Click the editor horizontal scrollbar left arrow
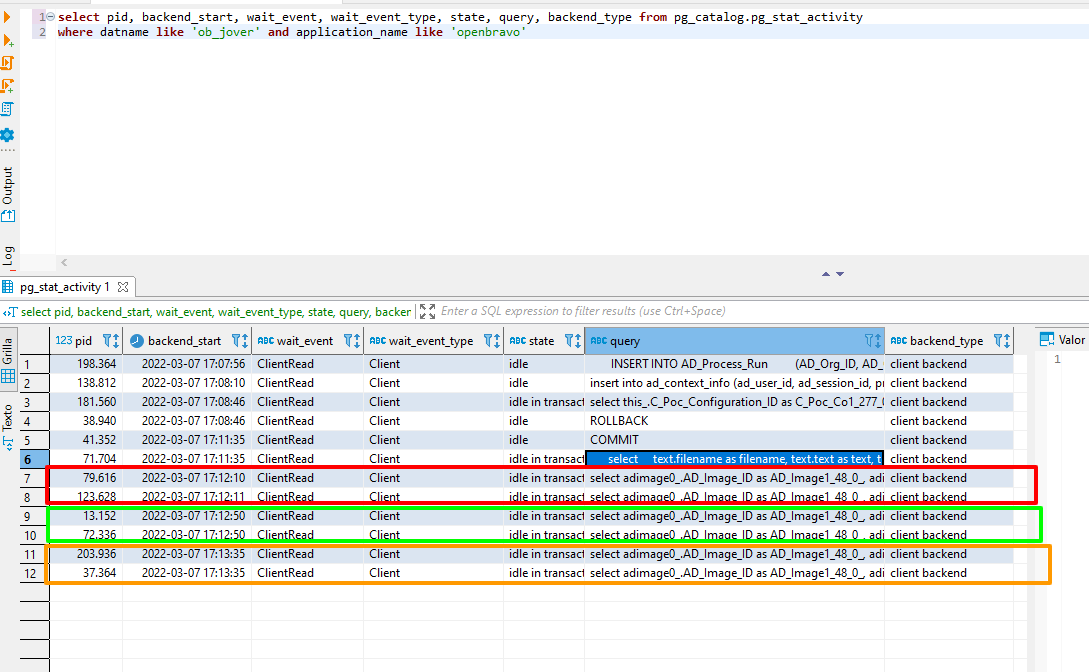 pos(63,262)
